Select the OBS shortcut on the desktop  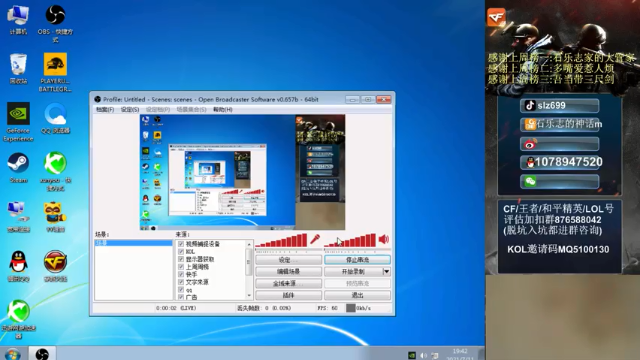55,24
